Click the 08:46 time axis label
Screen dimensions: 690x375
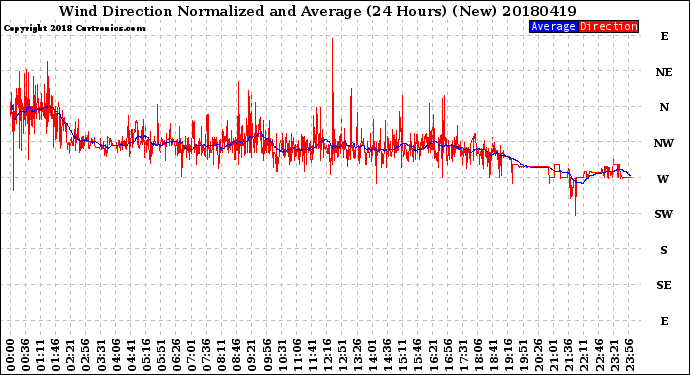point(237,355)
